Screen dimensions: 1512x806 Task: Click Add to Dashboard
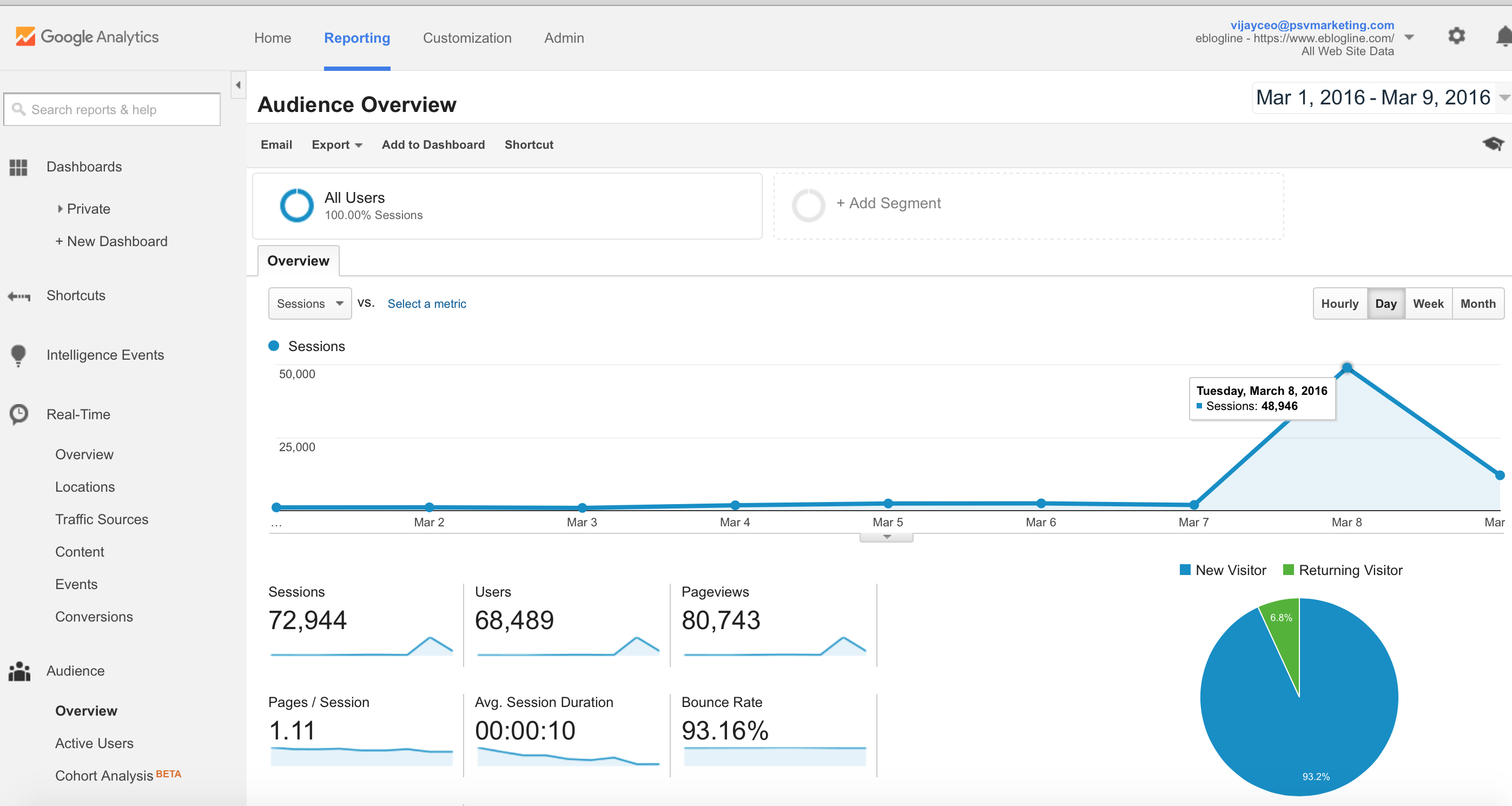coord(433,144)
